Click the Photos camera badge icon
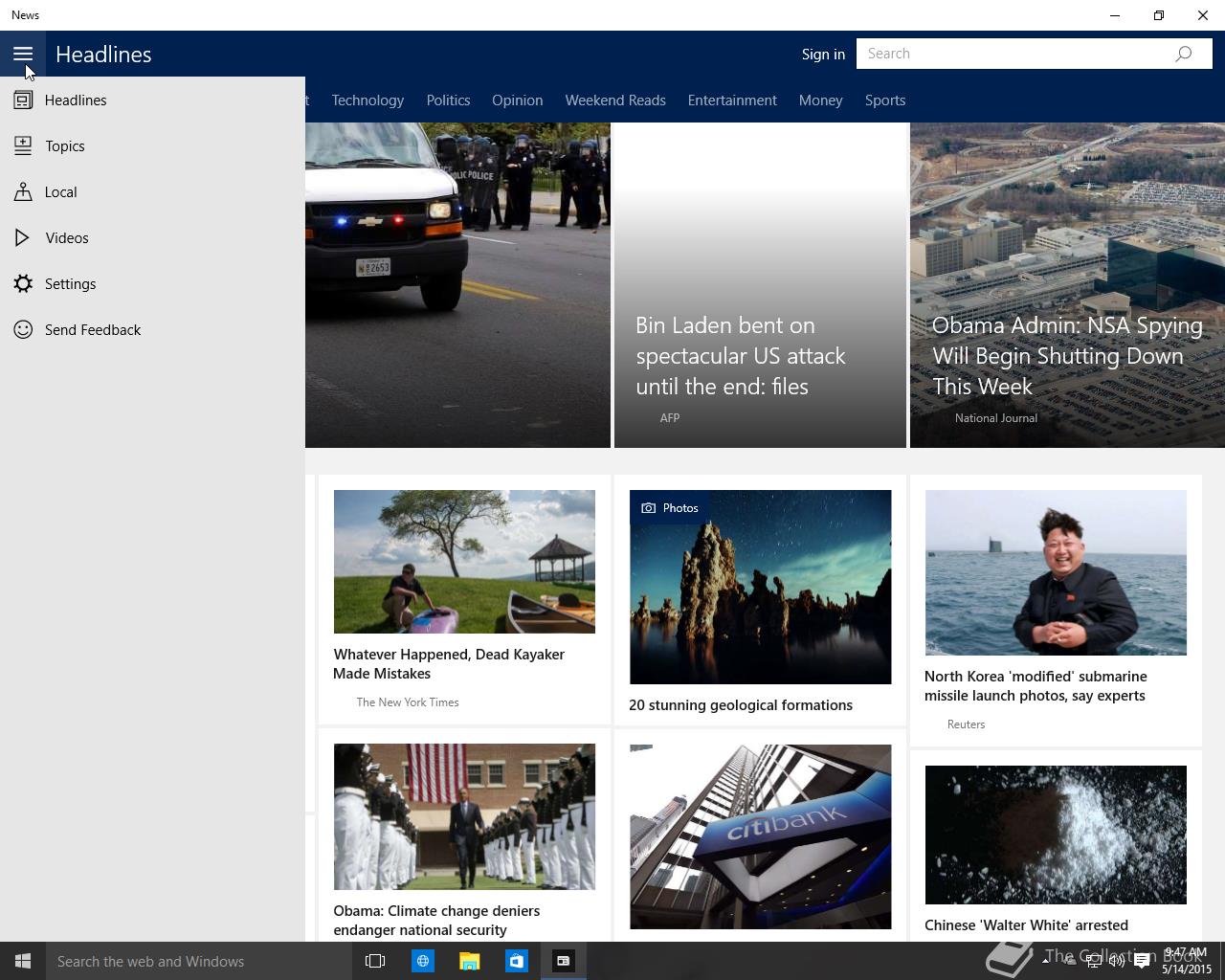Screen dimensions: 1225x980 pyautogui.click(x=648, y=508)
